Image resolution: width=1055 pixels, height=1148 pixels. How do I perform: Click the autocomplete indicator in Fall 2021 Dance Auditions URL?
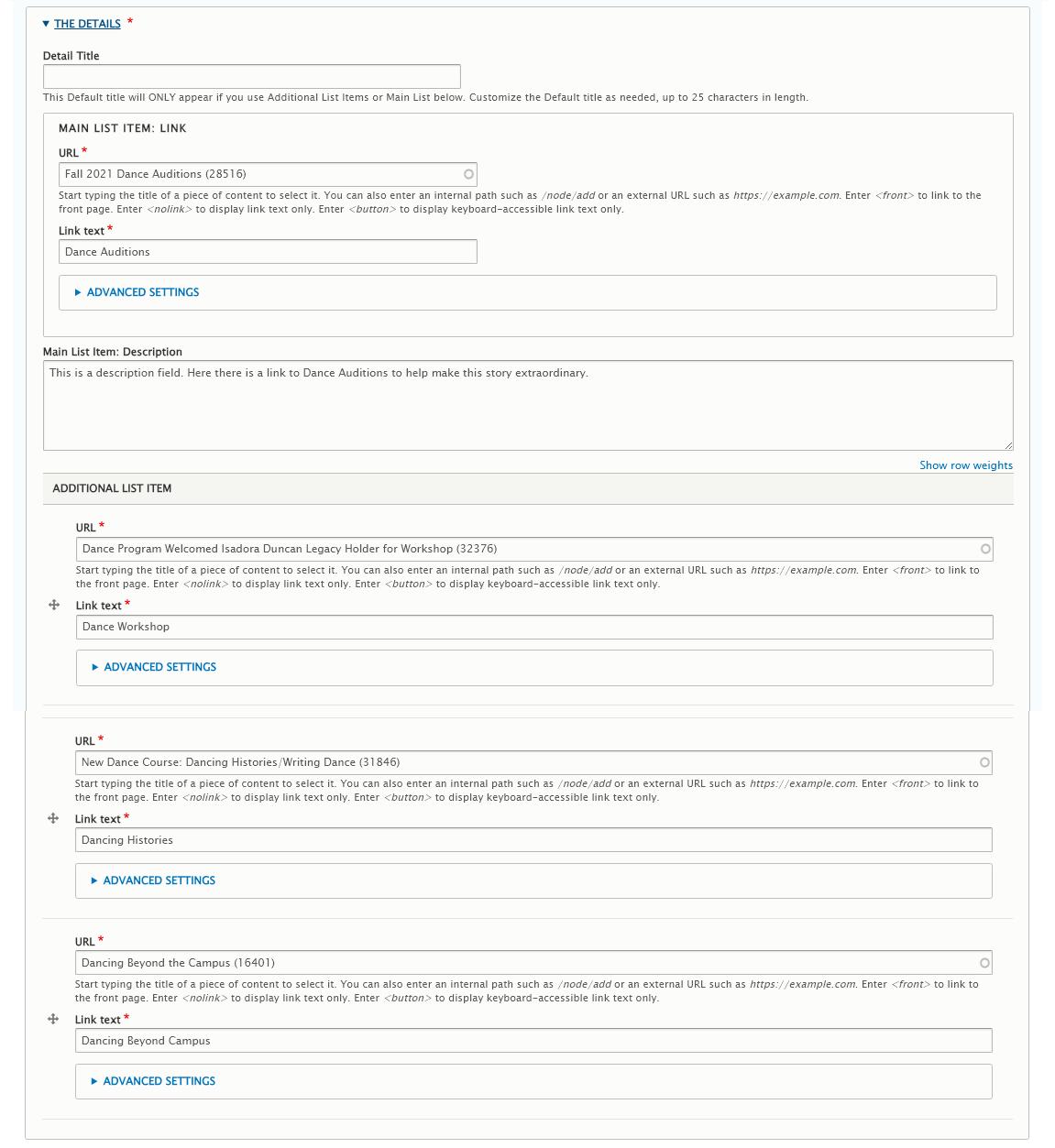click(468, 174)
